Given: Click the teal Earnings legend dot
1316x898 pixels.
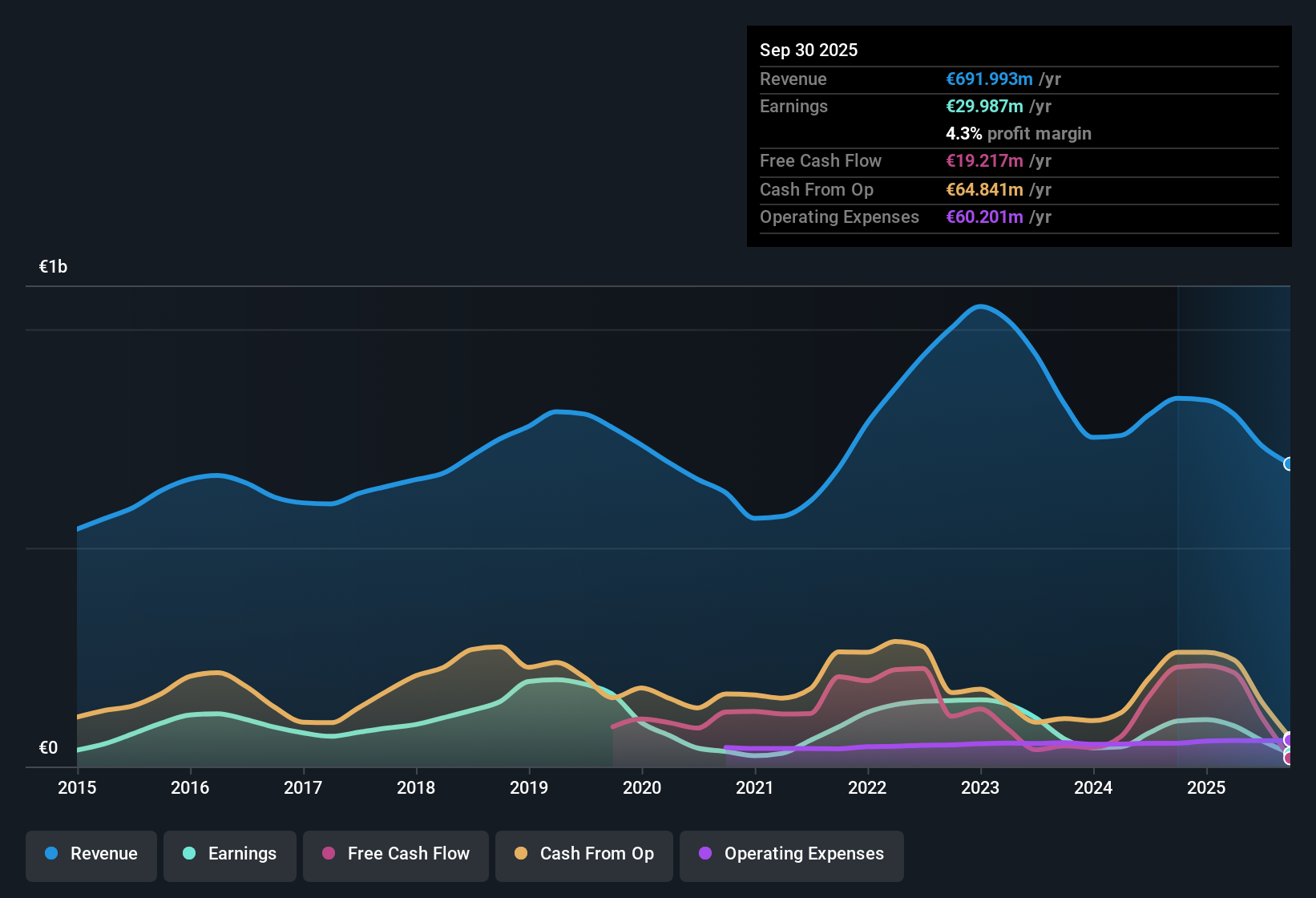Looking at the screenshot, I should click(x=188, y=854).
